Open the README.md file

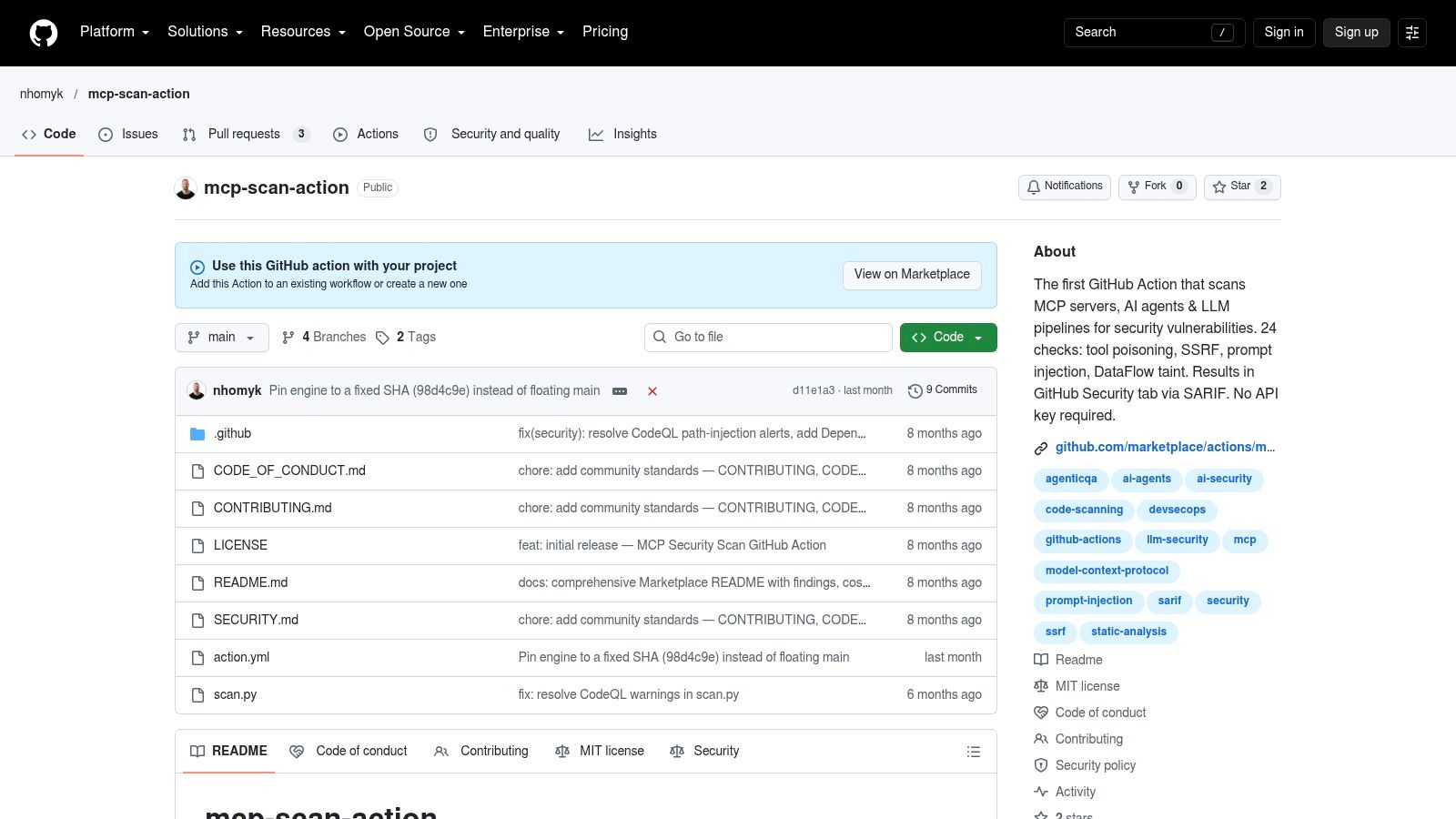tap(250, 583)
